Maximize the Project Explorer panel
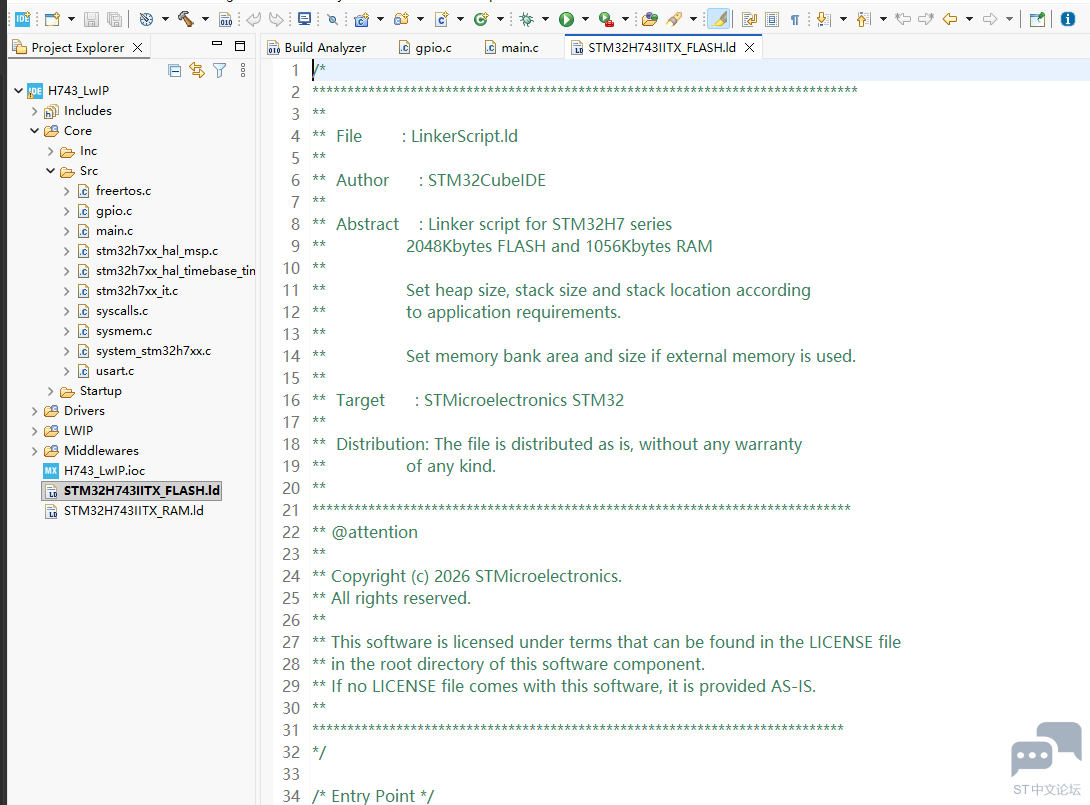This screenshot has height=805, width=1090. tap(240, 47)
